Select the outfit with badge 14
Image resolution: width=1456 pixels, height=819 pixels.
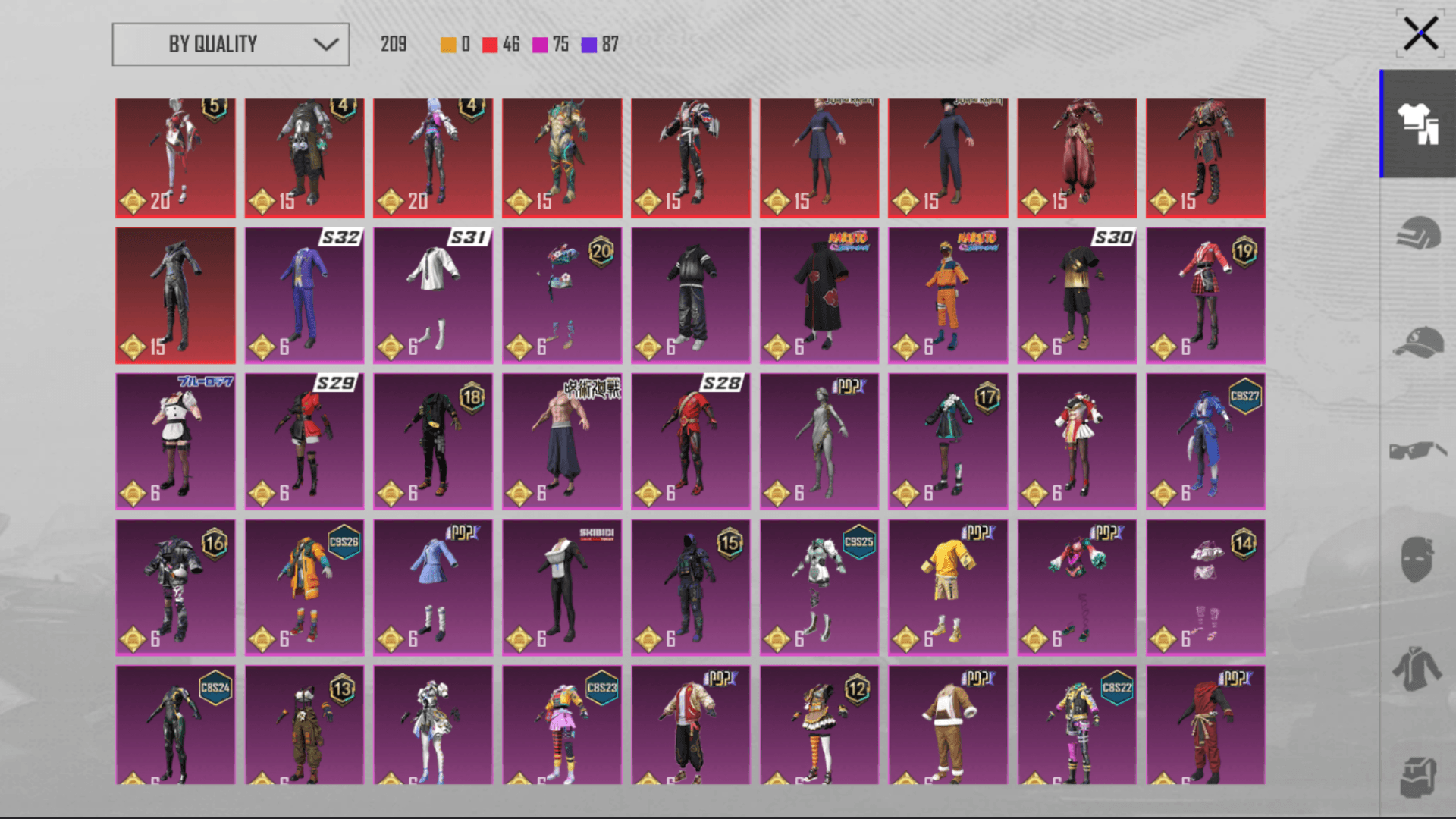1206,587
